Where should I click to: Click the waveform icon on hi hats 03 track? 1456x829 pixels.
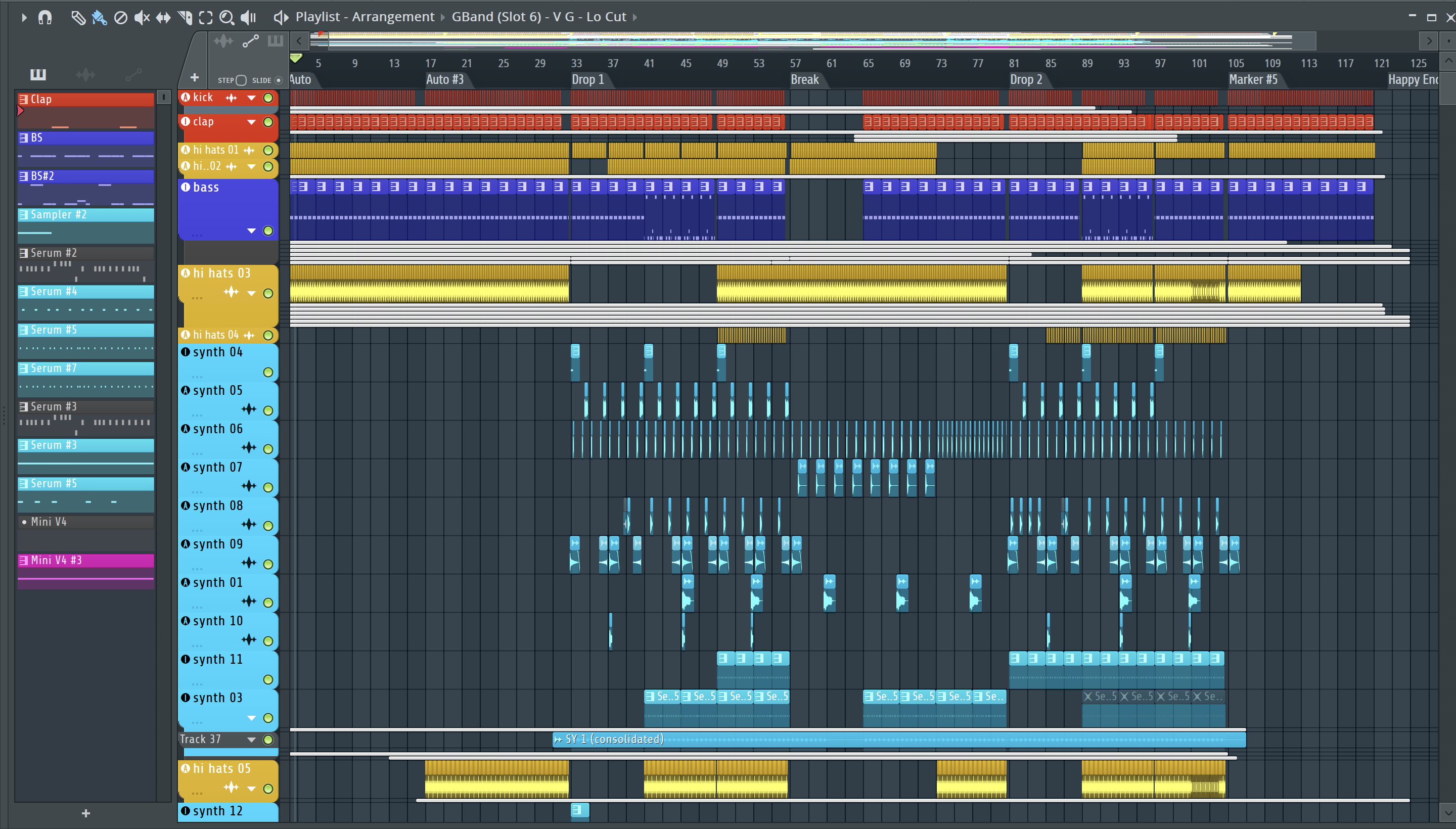[231, 292]
